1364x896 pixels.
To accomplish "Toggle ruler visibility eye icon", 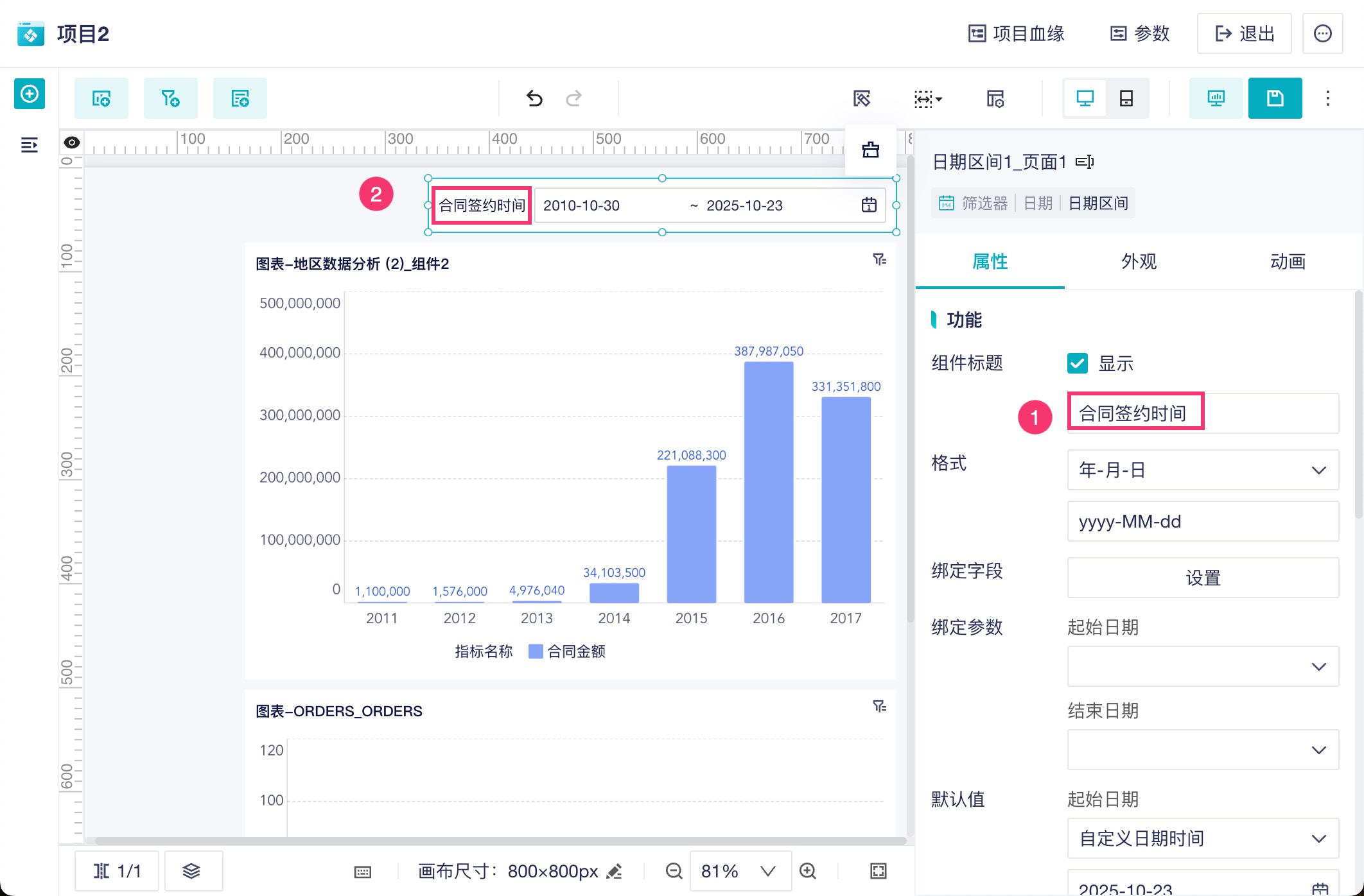I will 72,142.
